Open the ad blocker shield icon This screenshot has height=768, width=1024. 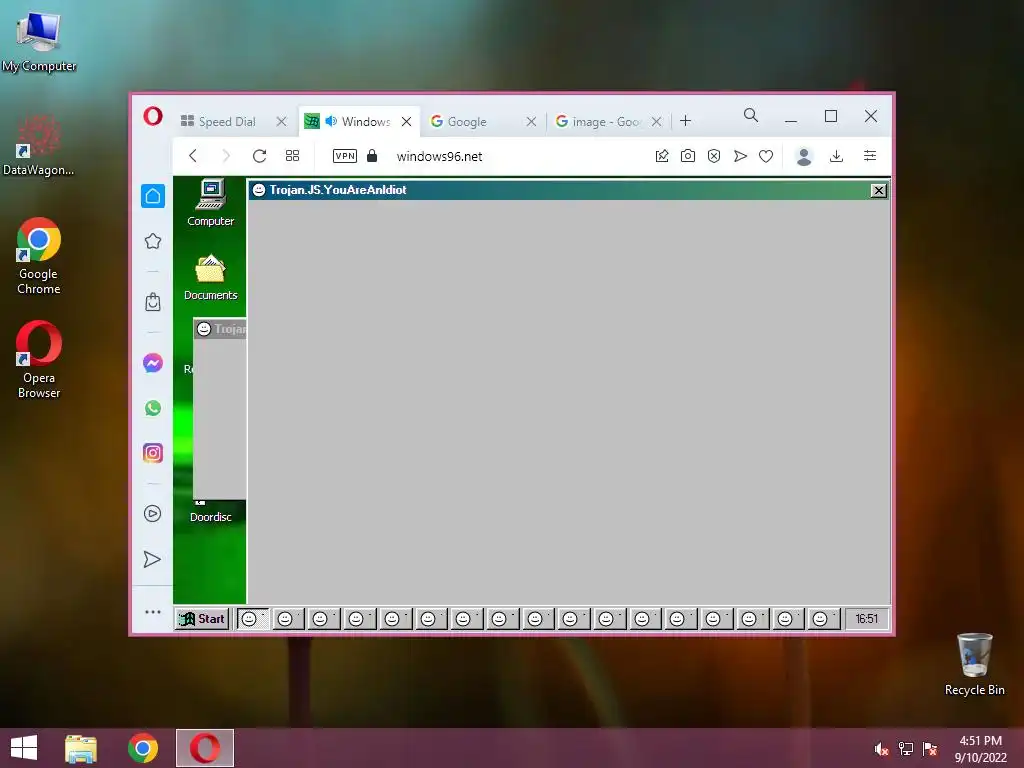714,155
